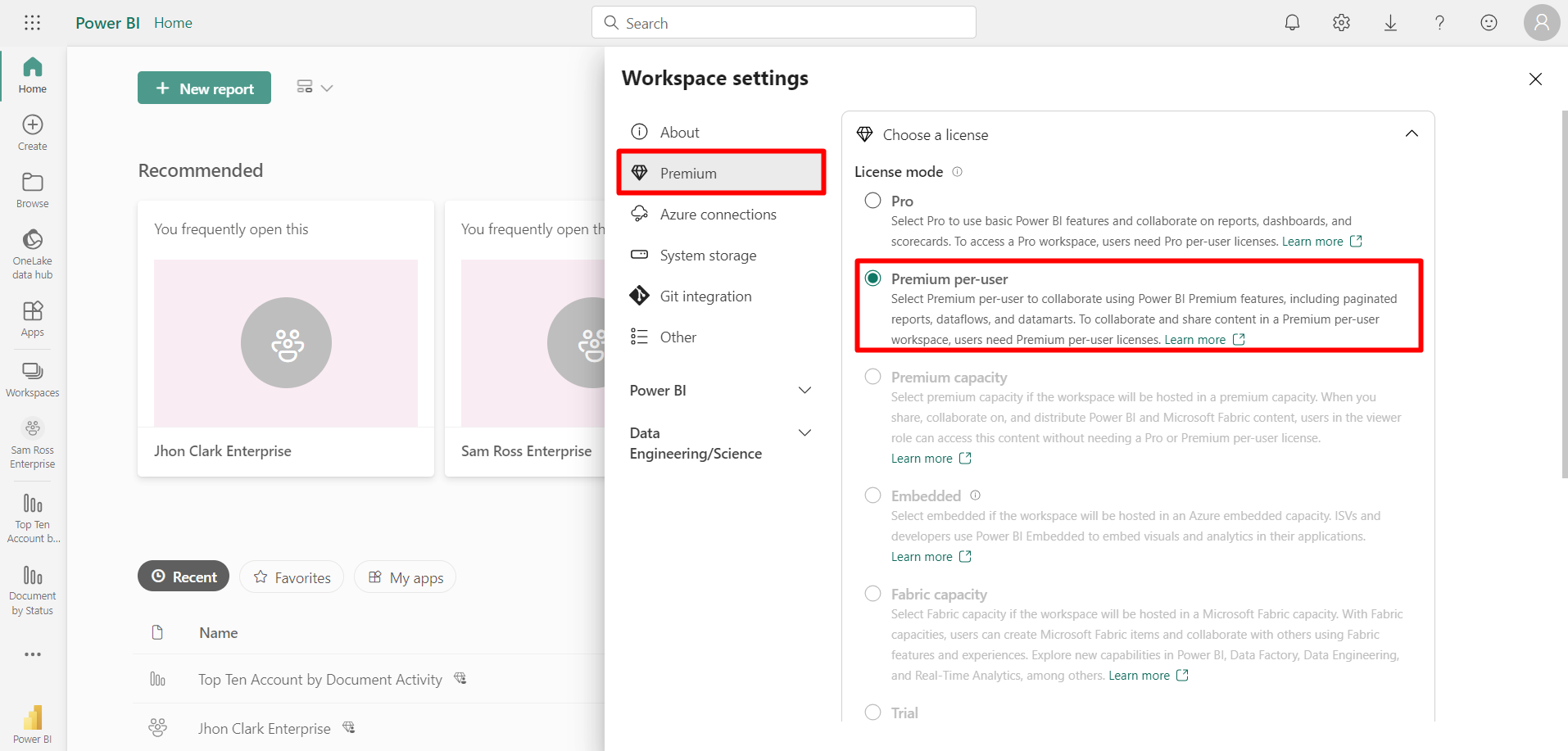Select the Pro license radio button
This screenshot has width=1568, height=751.
tap(873, 201)
